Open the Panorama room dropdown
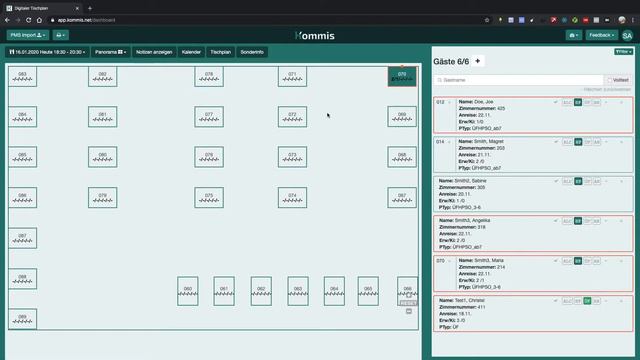The width and height of the screenshot is (640, 360). (110, 52)
